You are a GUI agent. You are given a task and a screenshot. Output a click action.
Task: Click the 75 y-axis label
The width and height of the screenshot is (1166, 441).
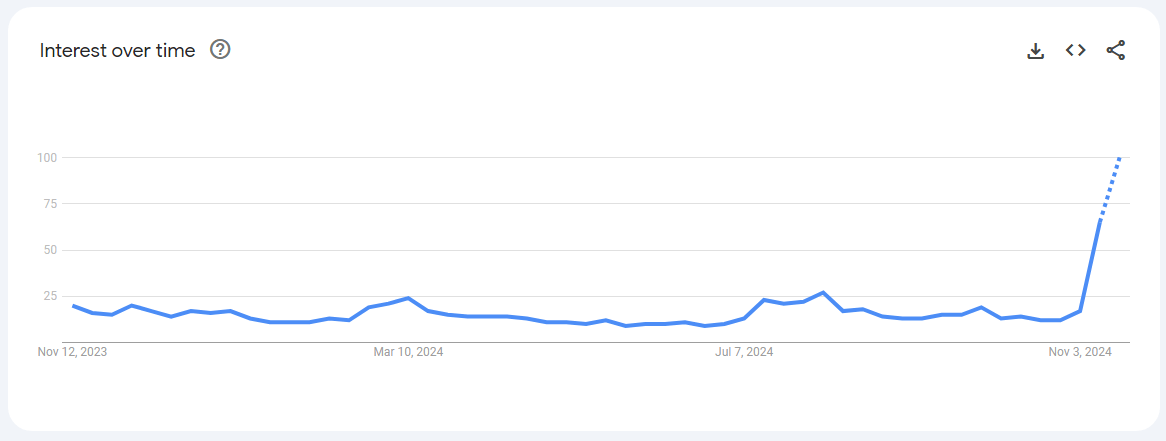click(49, 203)
